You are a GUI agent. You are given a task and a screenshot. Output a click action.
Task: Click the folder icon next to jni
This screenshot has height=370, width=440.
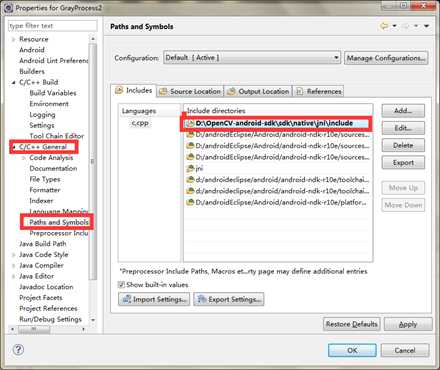[x=190, y=168]
